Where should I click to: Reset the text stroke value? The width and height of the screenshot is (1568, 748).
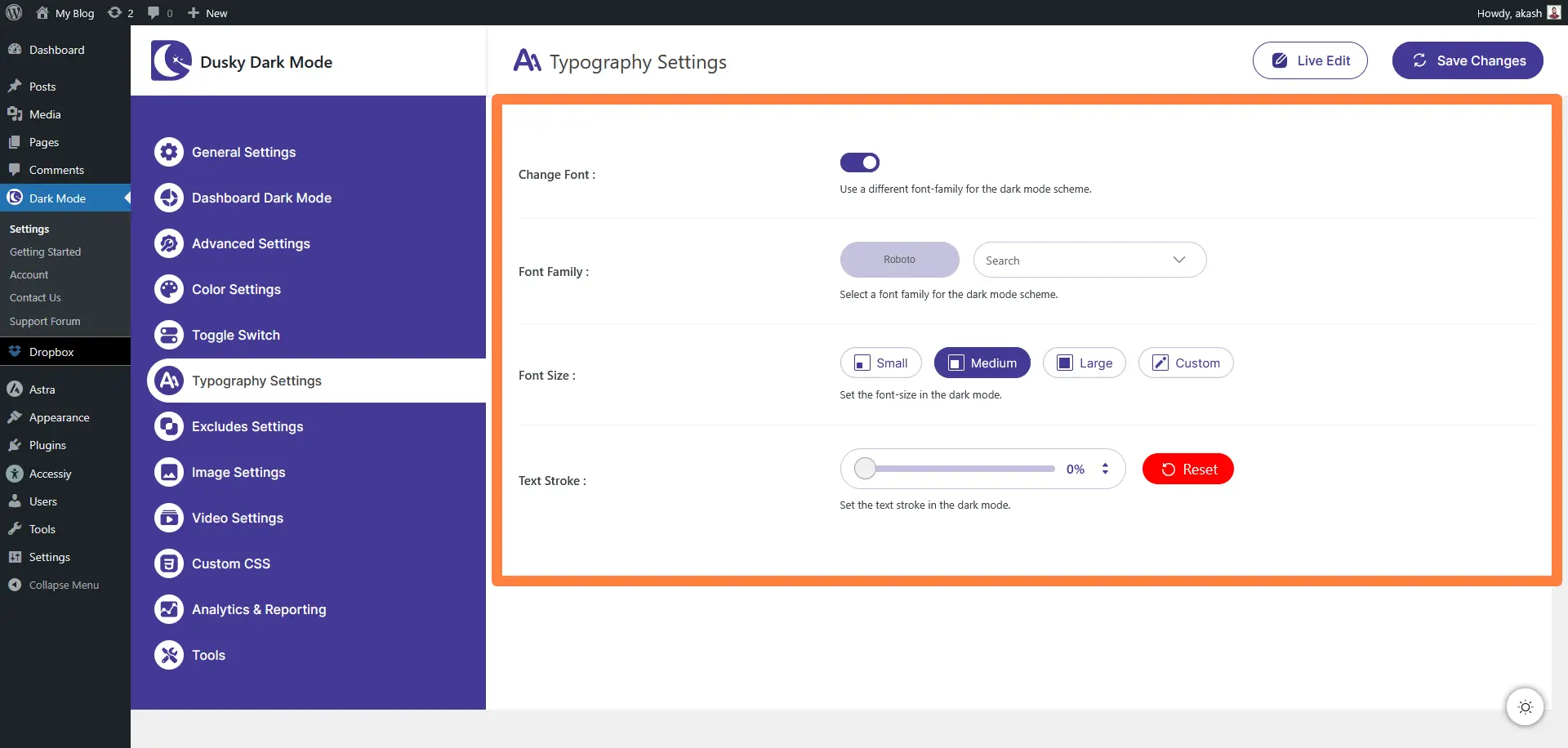click(x=1187, y=470)
